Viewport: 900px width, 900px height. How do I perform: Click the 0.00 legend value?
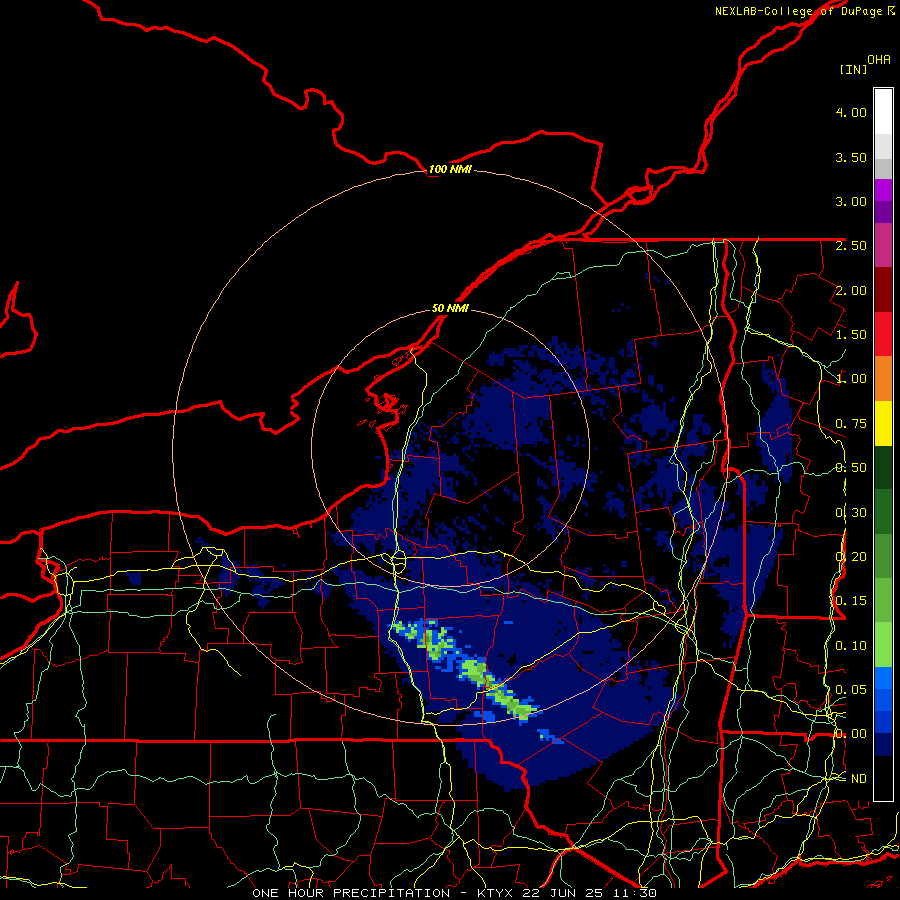point(851,734)
